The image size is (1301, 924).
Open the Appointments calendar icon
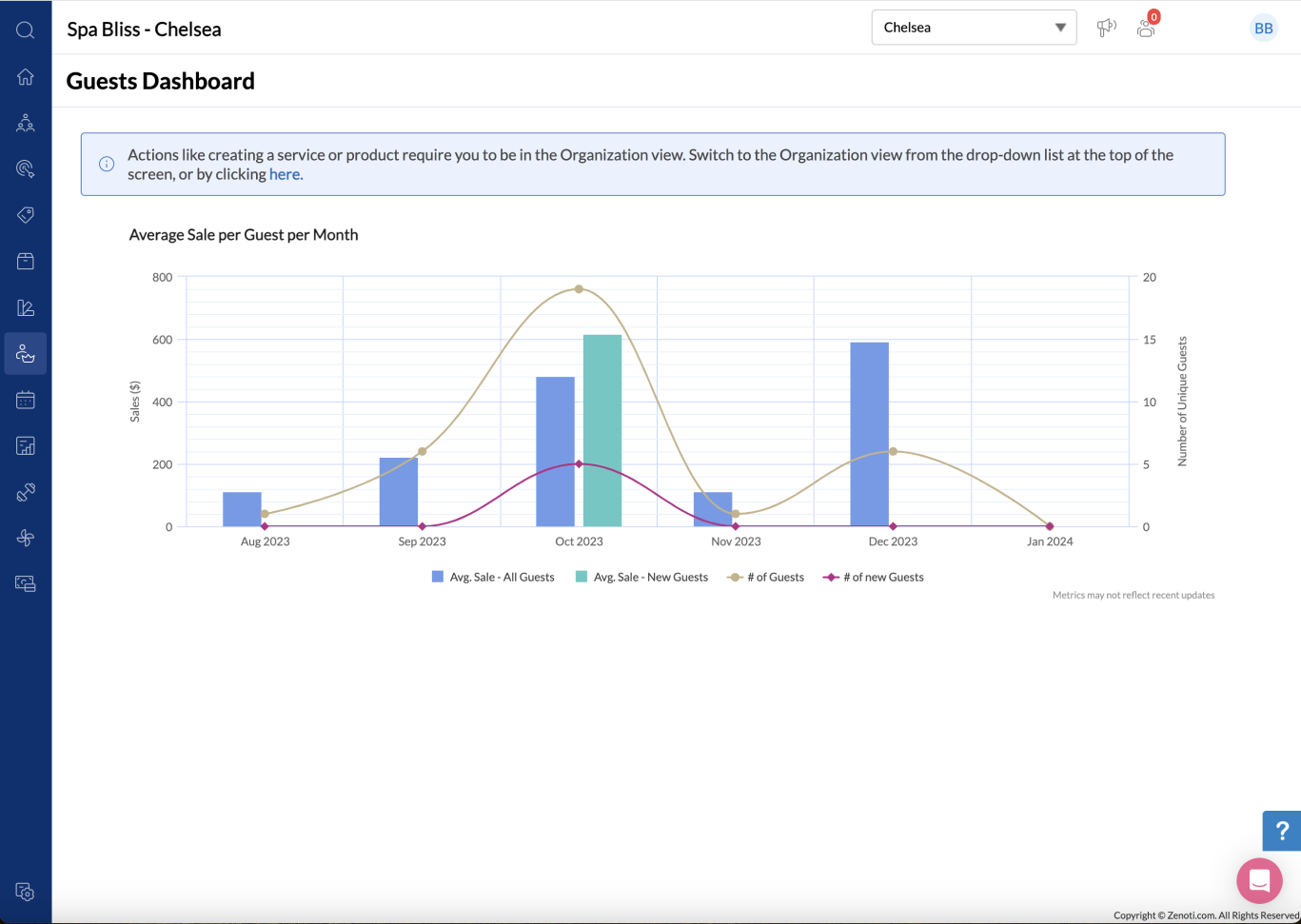pos(25,399)
